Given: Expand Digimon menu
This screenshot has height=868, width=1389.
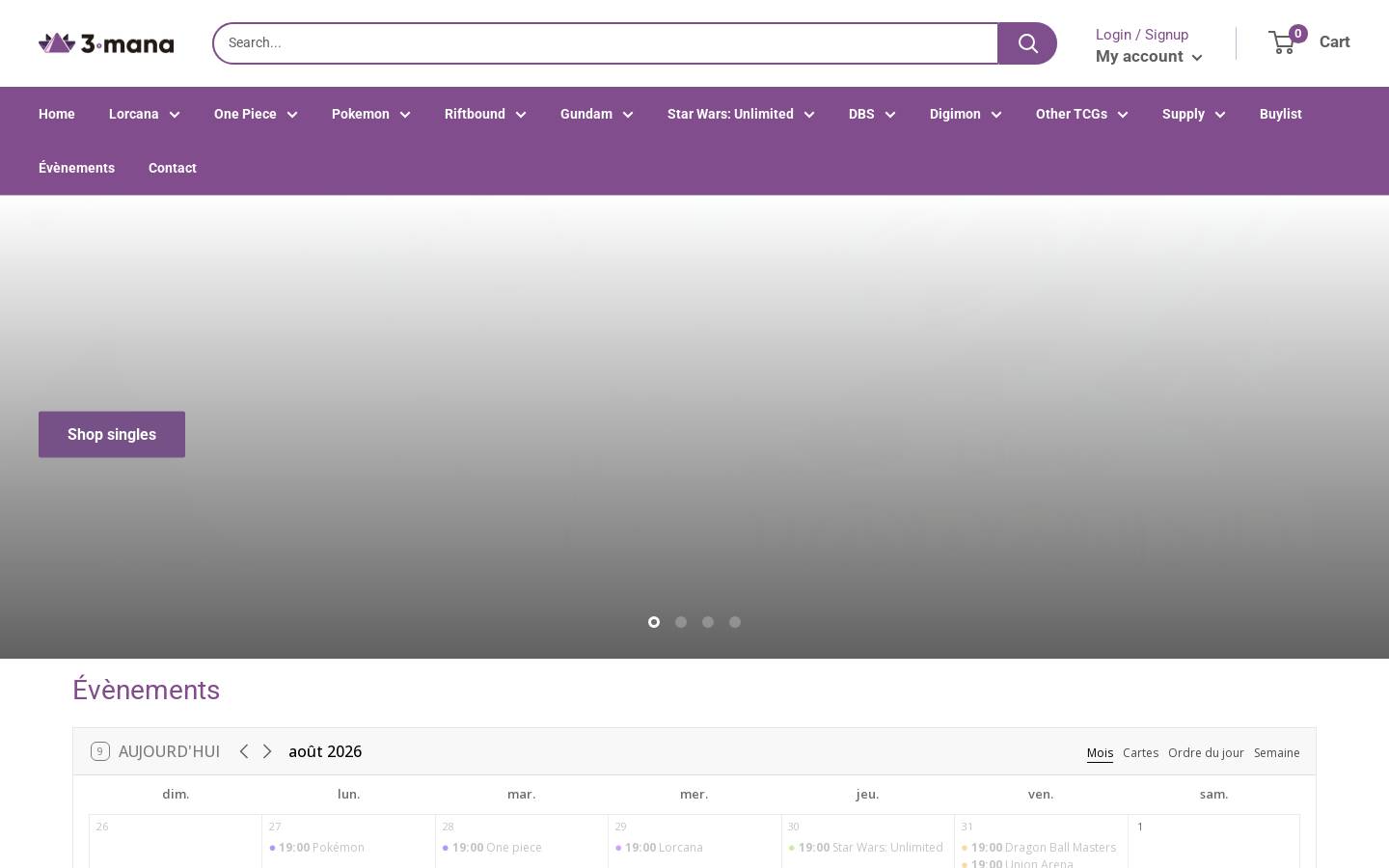Looking at the screenshot, I should point(966,114).
